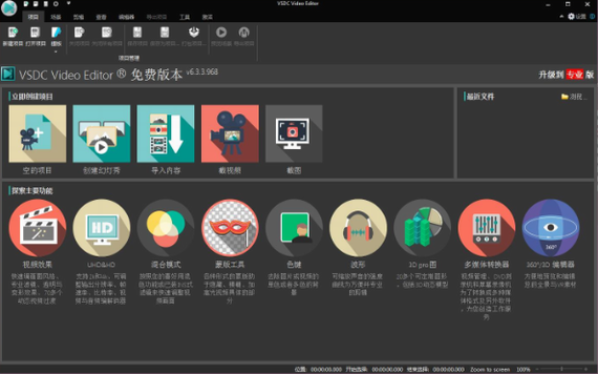Collapse the ribbon using the top-right arrow
Image resolution: width=599 pixels, height=375 pixels.
[x=562, y=16]
